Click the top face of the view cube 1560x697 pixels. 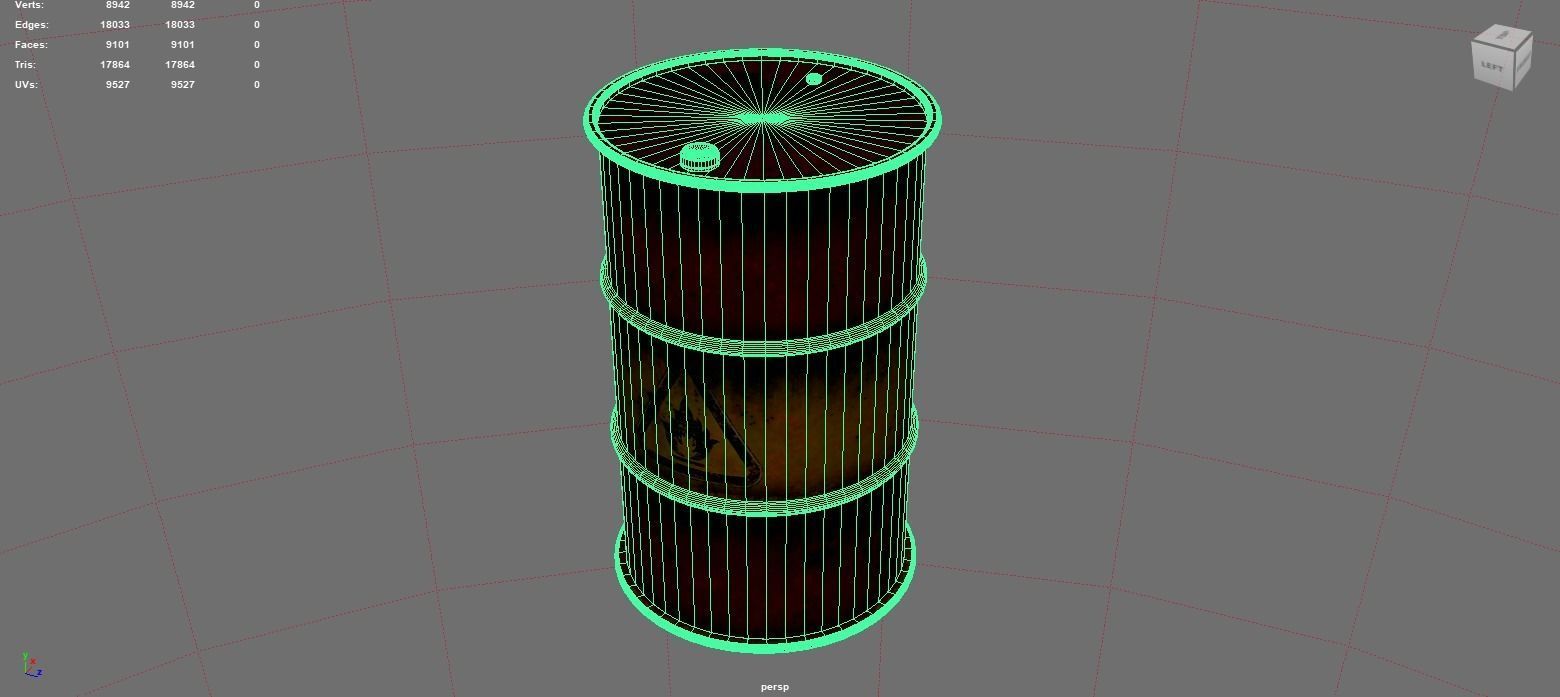coord(1503,37)
